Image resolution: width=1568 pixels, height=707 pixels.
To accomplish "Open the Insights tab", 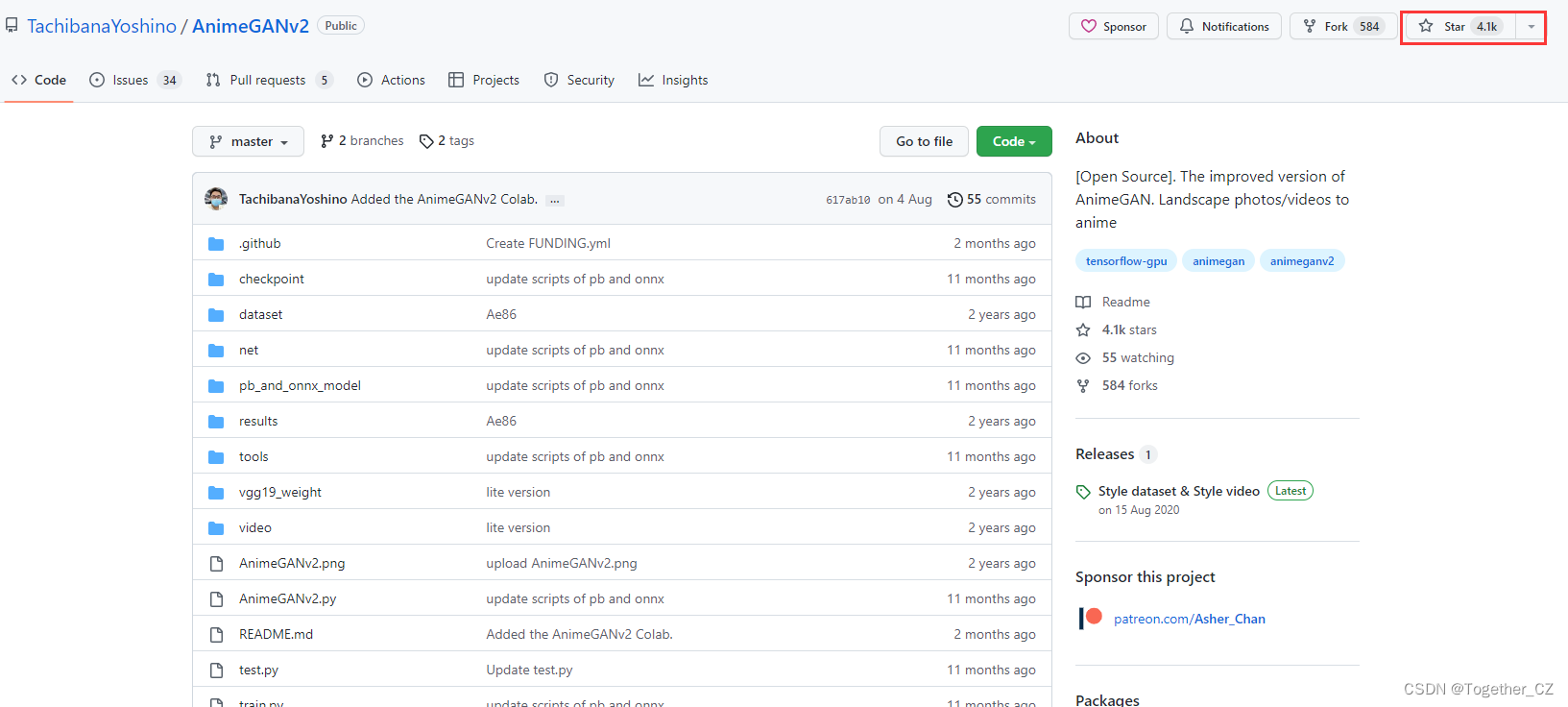I will [x=673, y=80].
